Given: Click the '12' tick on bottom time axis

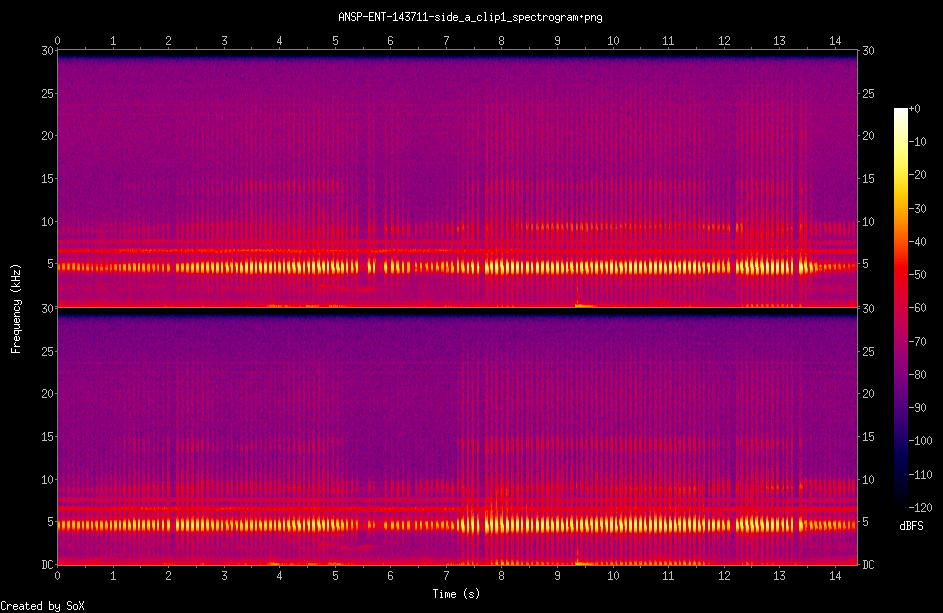Looking at the screenshot, I should click(724, 576).
